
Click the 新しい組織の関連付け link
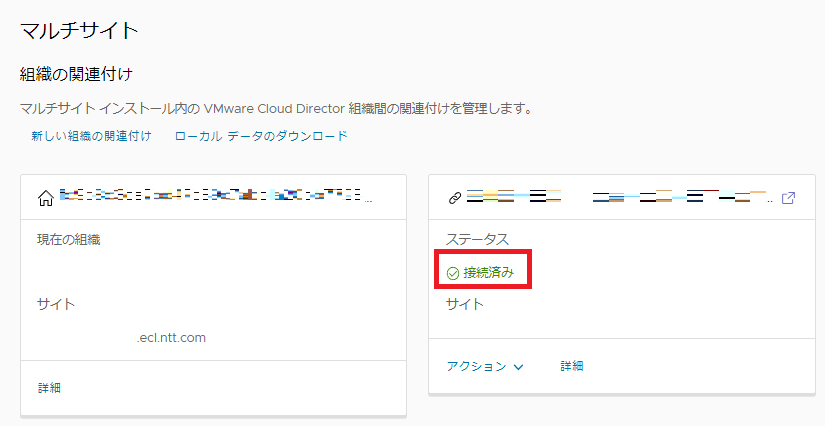pyautogui.click(x=91, y=136)
